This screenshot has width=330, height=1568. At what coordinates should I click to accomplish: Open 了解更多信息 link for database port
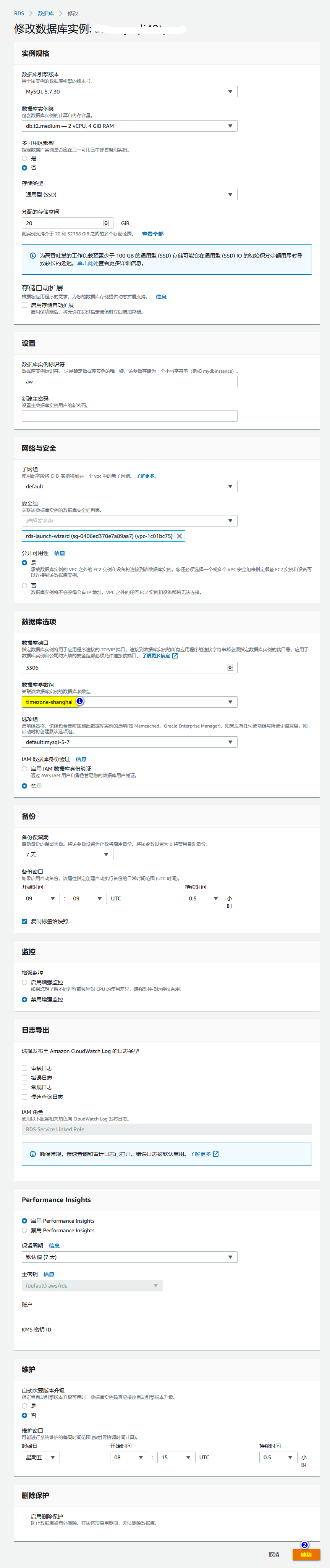click(x=156, y=656)
